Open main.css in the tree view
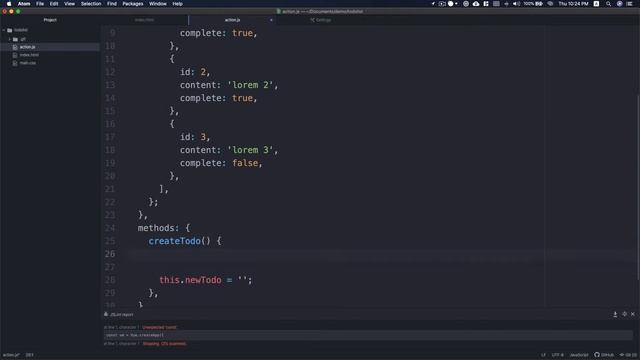Screen dimensions: 640x360 point(28,63)
